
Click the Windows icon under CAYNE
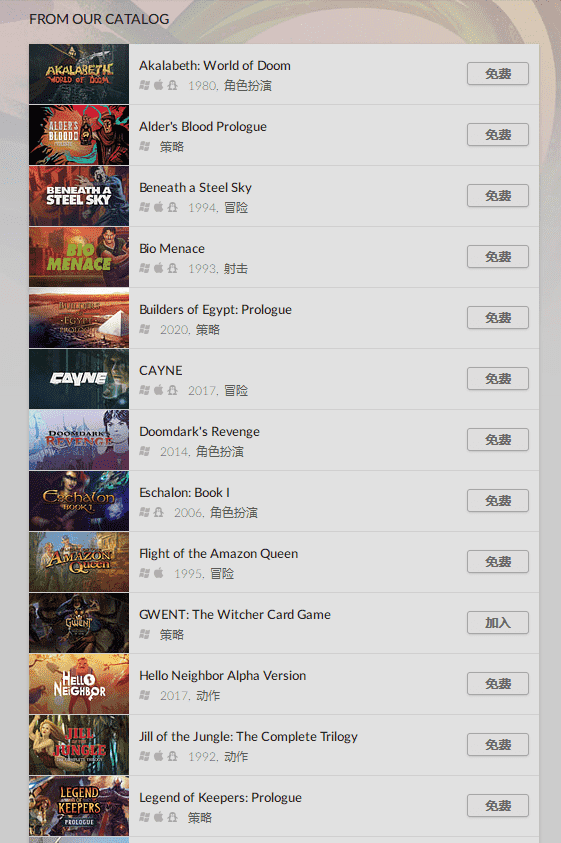144,390
